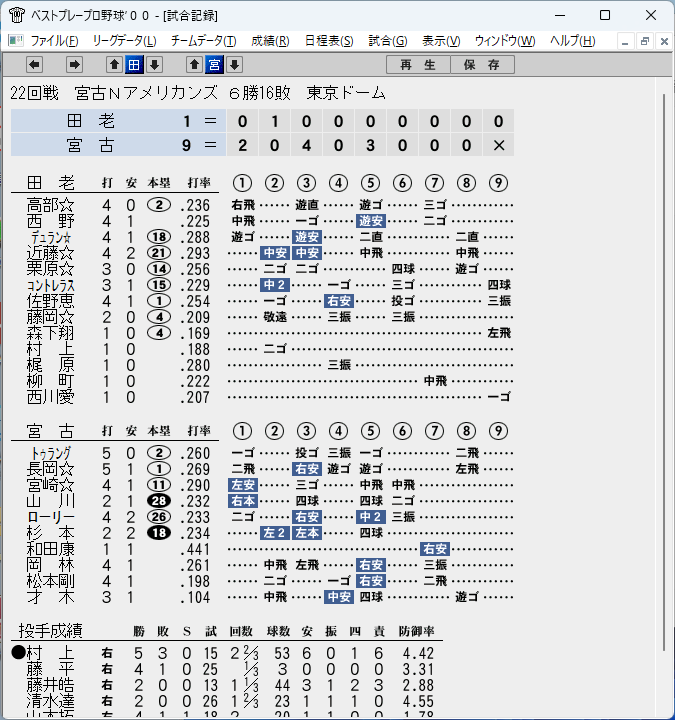Click トゥラング in the 宮古 lineup
Image resolution: width=675 pixels, height=720 pixels.
point(51,454)
